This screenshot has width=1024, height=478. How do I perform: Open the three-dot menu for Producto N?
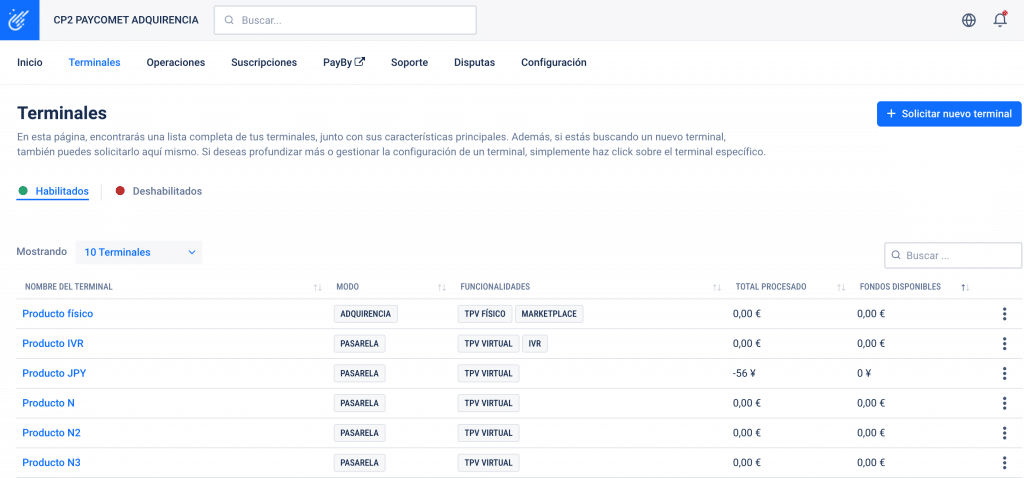(x=1004, y=404)
